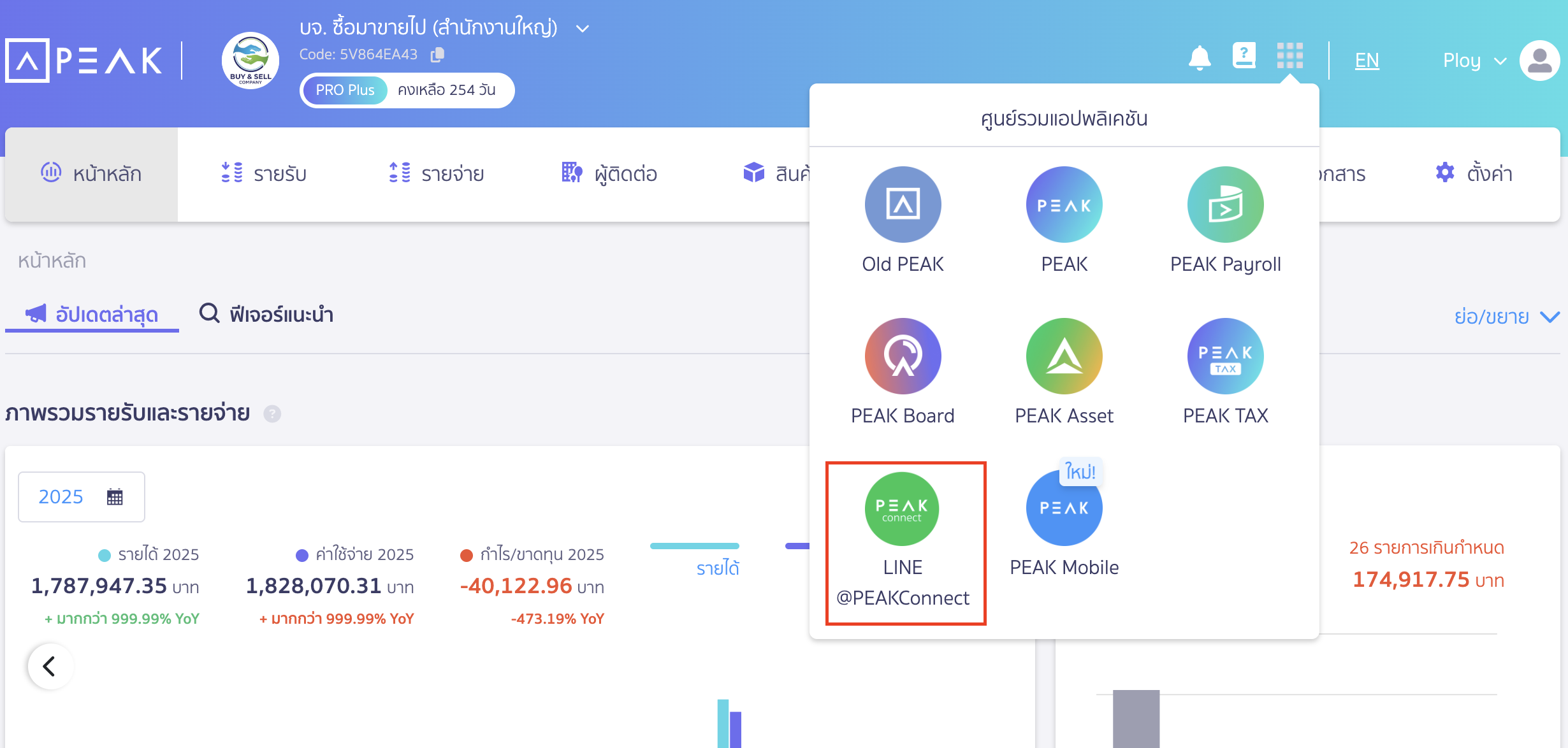Click the PRO Plus subscription badge
1568x748 pixels.
click(x=344, y=90)
